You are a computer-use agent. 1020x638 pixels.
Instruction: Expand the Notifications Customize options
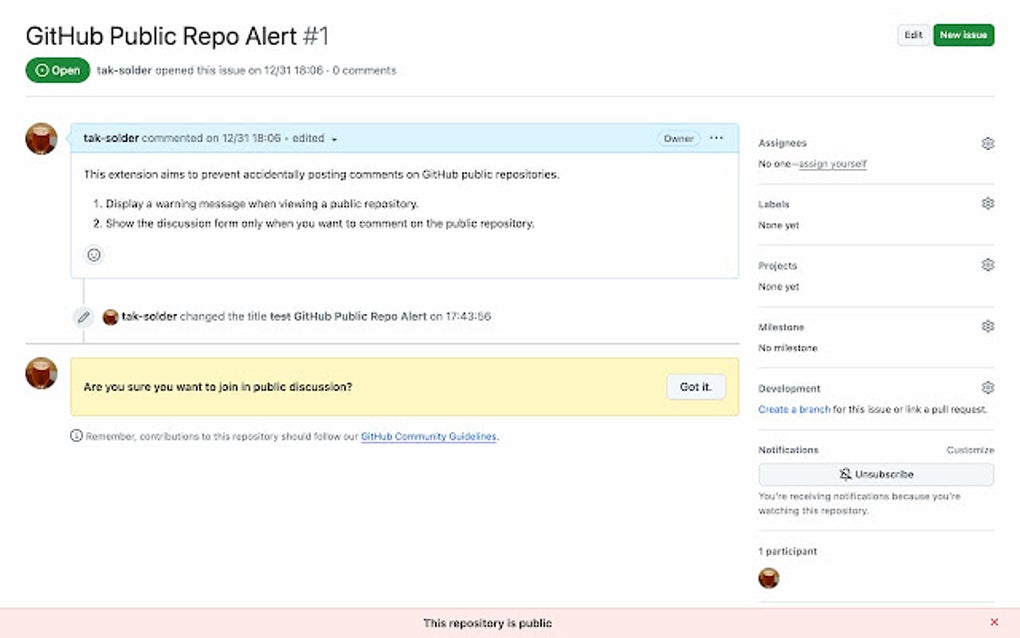pos(969,449)
